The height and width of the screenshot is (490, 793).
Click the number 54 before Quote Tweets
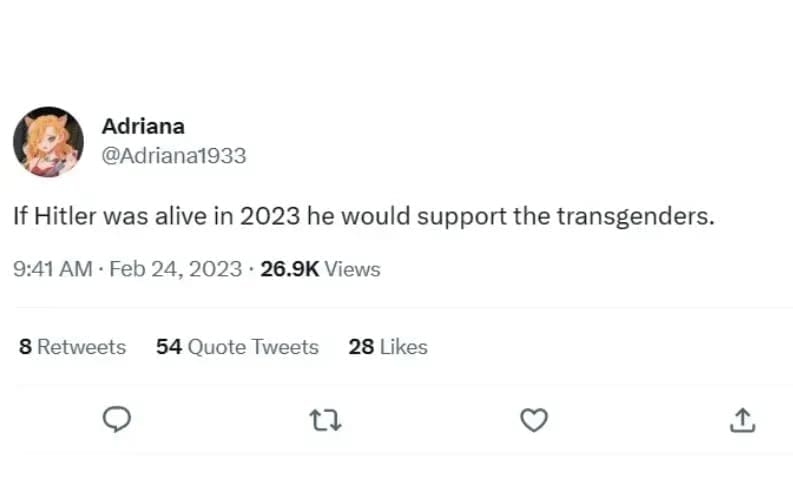(168, 347)
